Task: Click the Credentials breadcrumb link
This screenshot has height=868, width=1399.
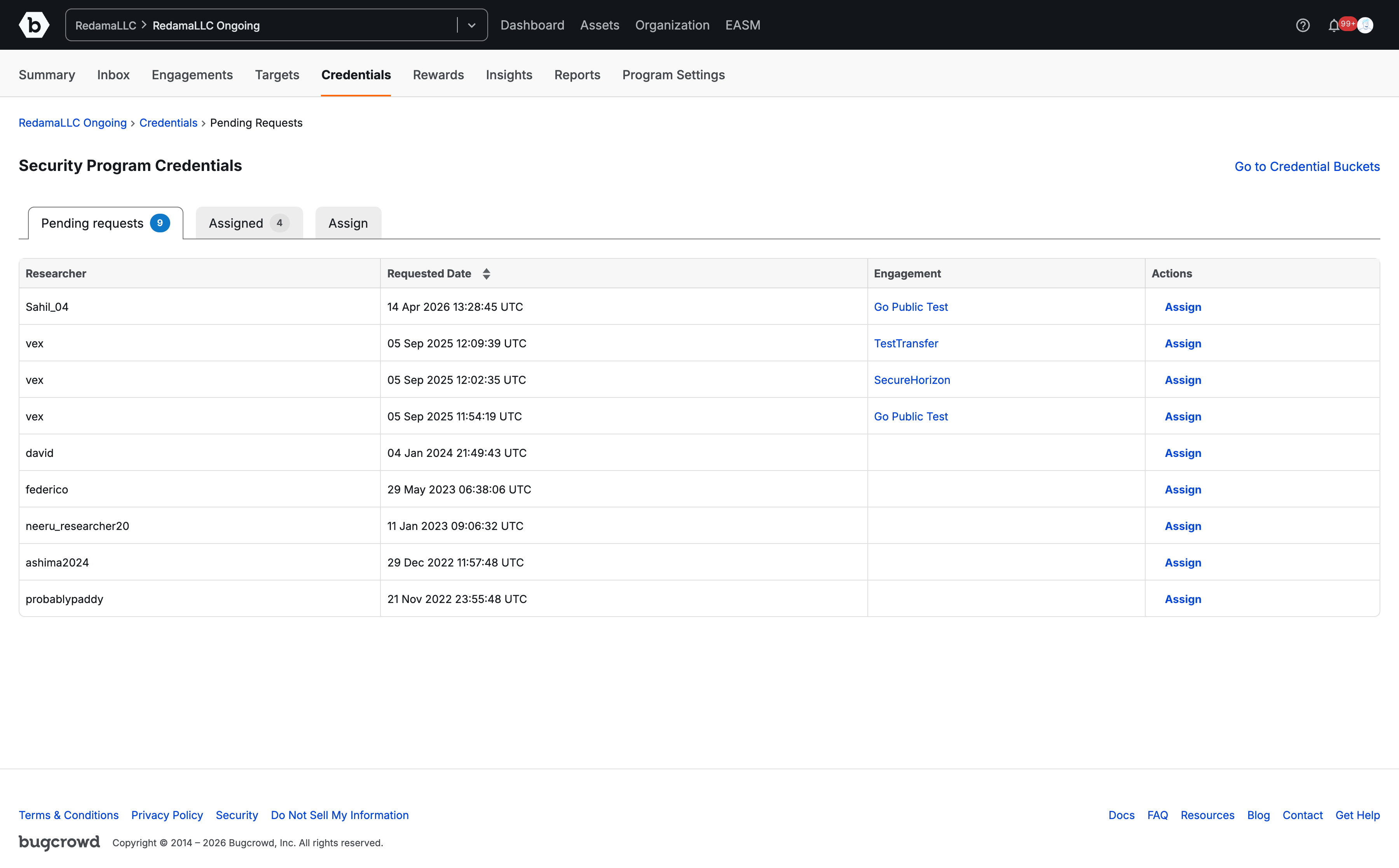Action: (x=168, y=123)
